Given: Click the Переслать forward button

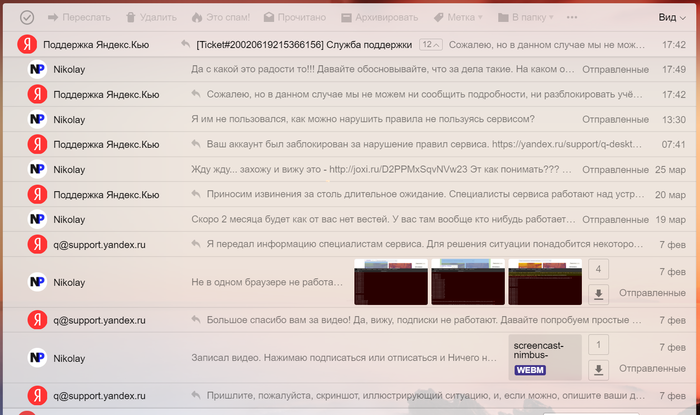Looking at the screenshot, I should point(79,17).
